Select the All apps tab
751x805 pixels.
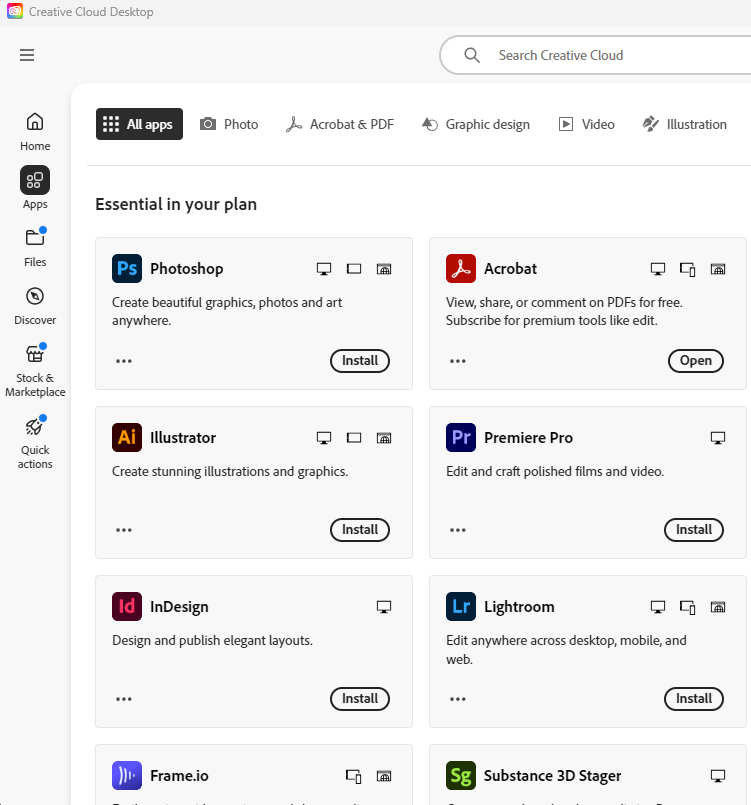click(139, 124)
